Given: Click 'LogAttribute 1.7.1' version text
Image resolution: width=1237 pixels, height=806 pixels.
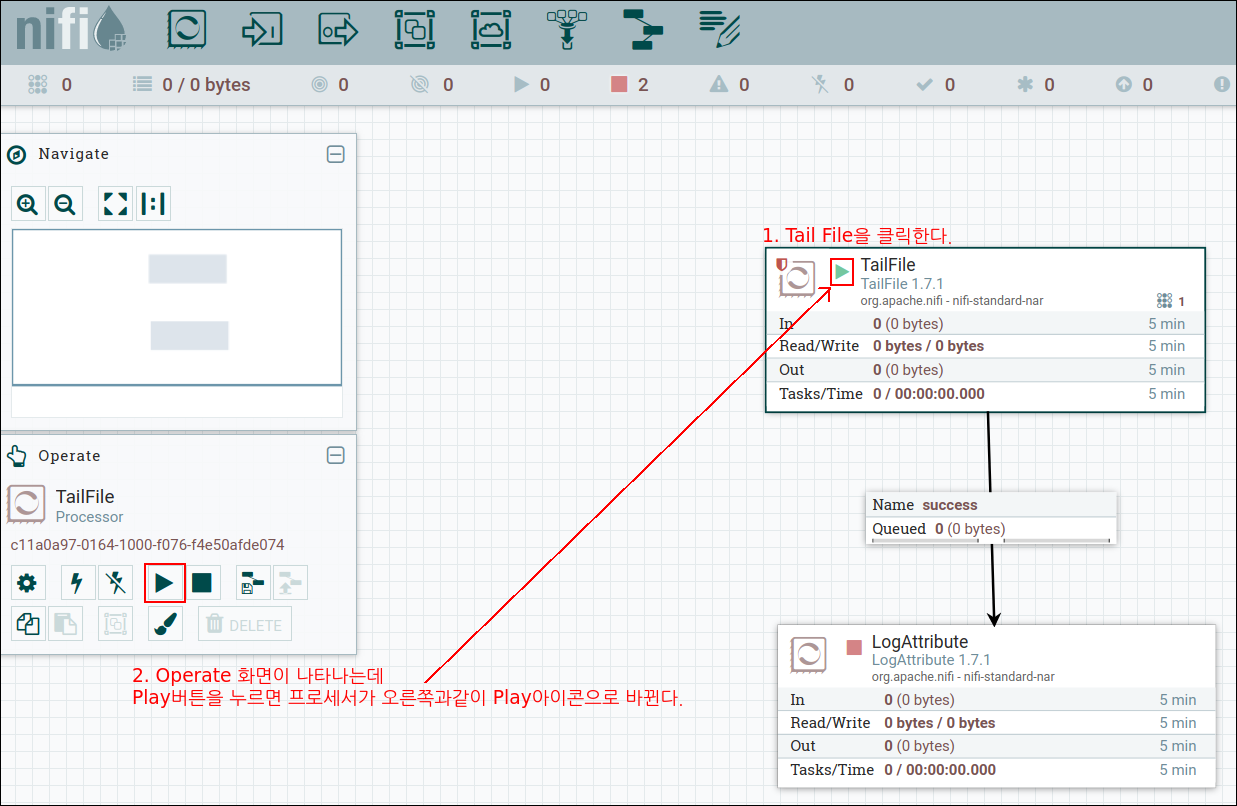Looking at the screenshot, I should (931, 660).
